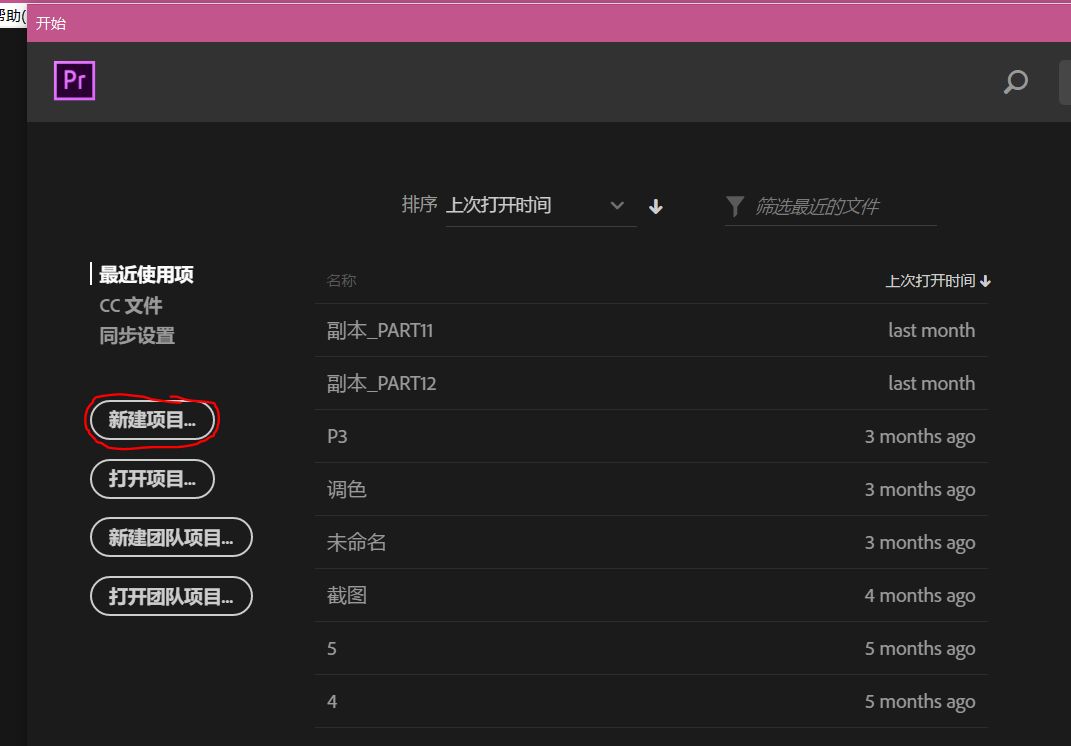Toggle sort direction arrow beside the sort dropdown

656,206
